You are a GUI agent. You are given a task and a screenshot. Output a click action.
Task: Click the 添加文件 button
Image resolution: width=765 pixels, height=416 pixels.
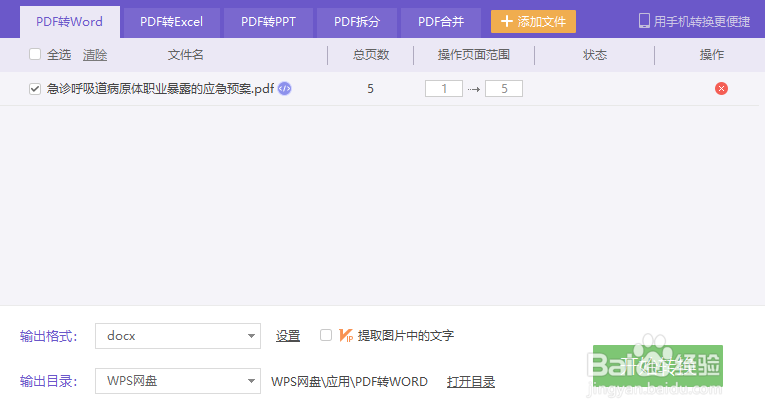click(533, 21)
